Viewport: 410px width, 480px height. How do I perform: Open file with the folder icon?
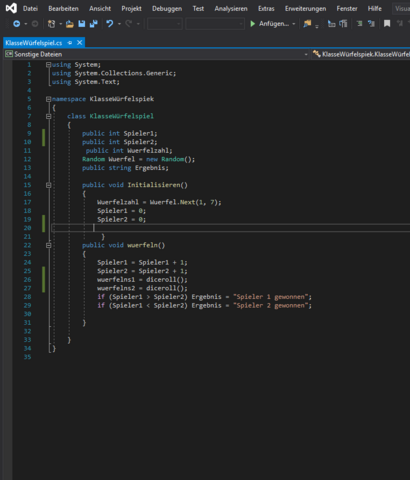[x=69, y=24]
